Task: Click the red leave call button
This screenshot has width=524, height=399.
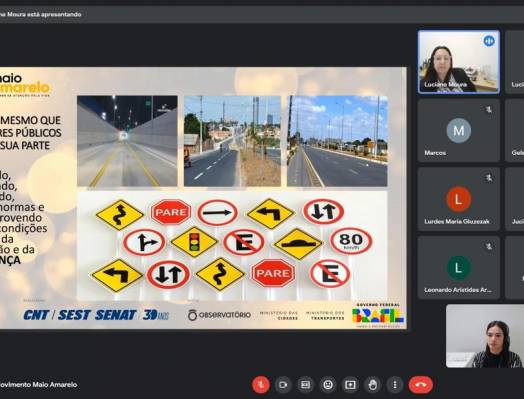Action: coord(421,385)
